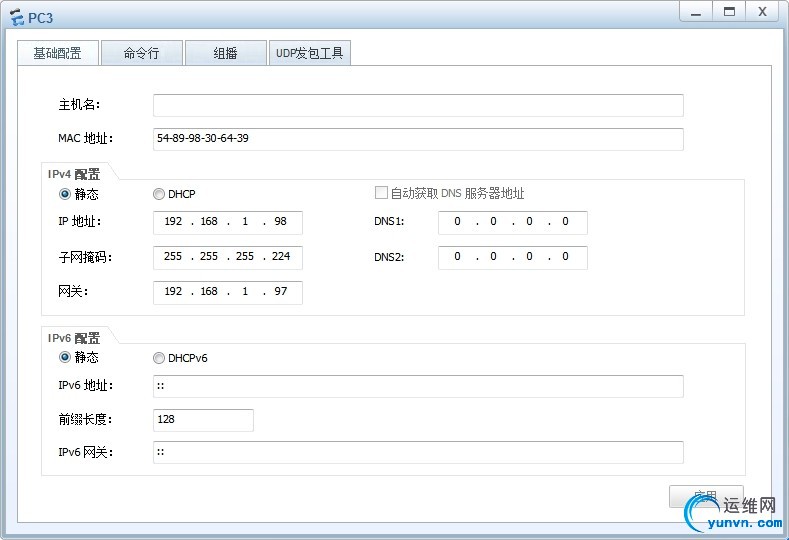Screen dimensions: 789x540
Task: Click the 前缀长度 field showing 128
Action: click(x=203, y=420)
